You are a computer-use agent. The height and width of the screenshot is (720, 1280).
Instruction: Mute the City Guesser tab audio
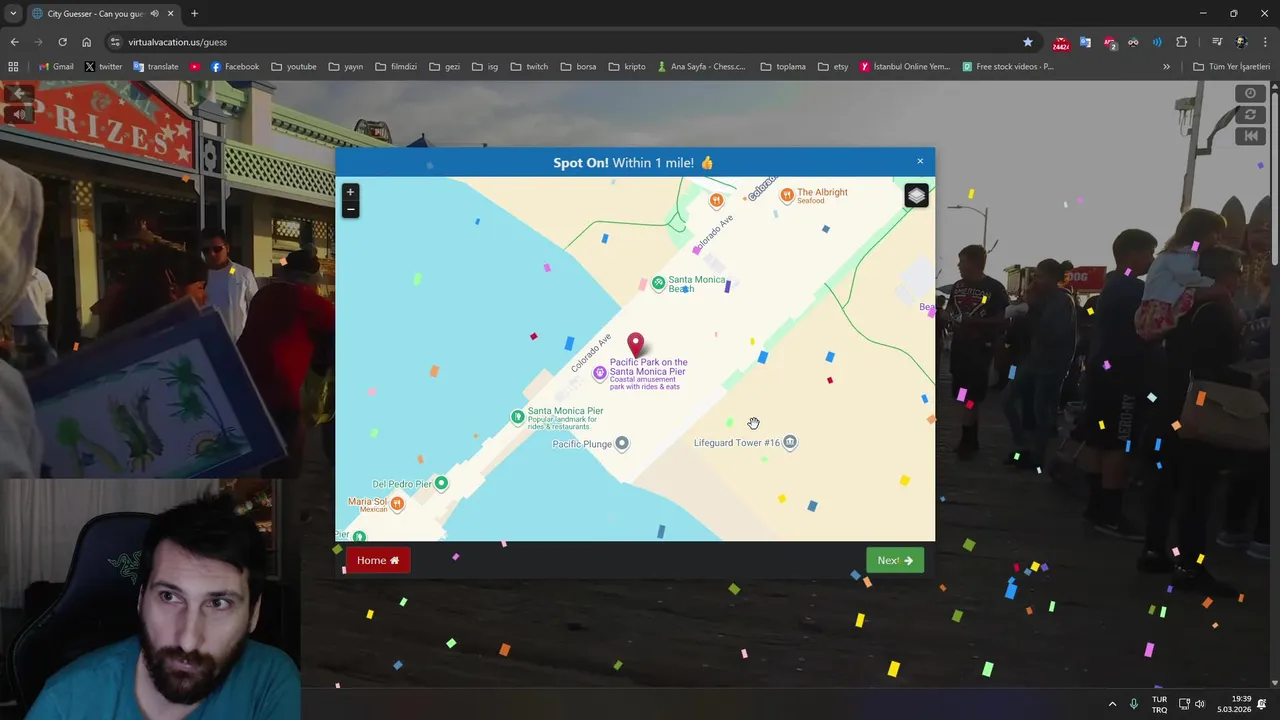pos(154,14)
